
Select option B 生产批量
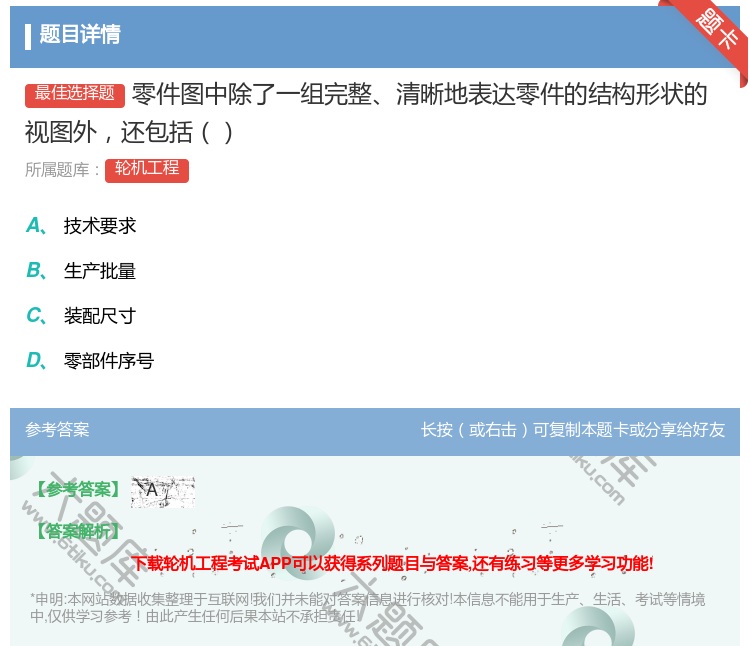pyautogui.click(x=81, y=271)
